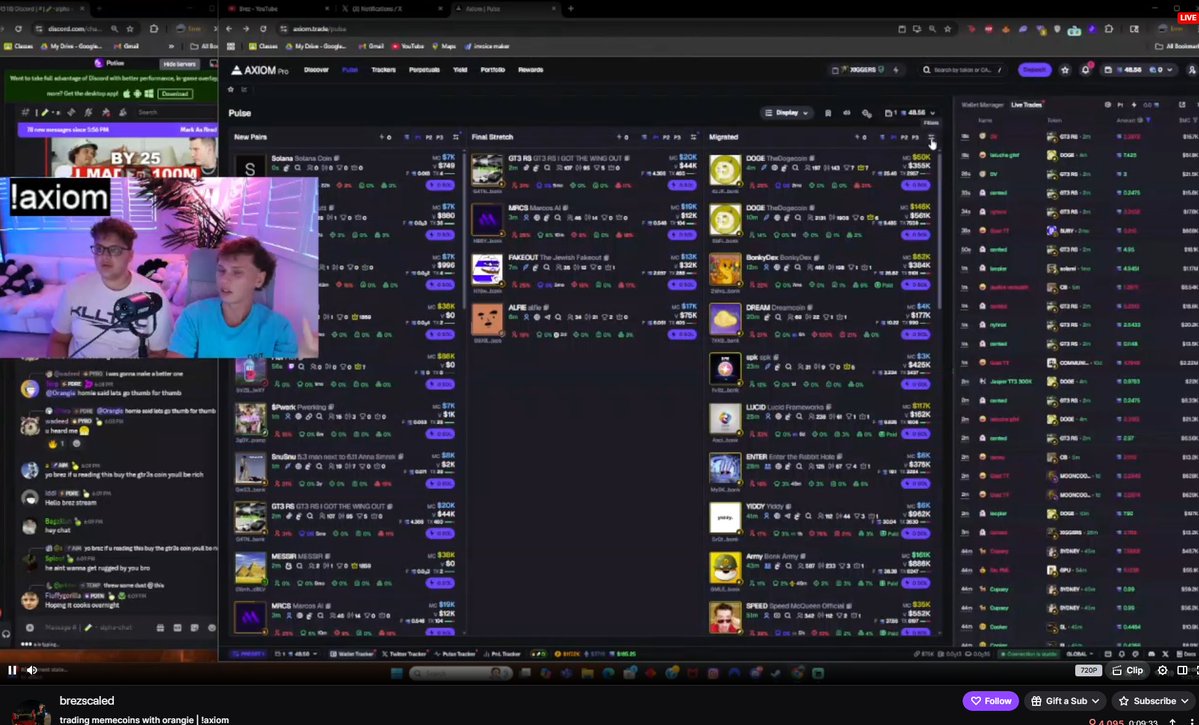Mute the stream volume
The width and height of the screenshot is (1199, 725).
31,670
